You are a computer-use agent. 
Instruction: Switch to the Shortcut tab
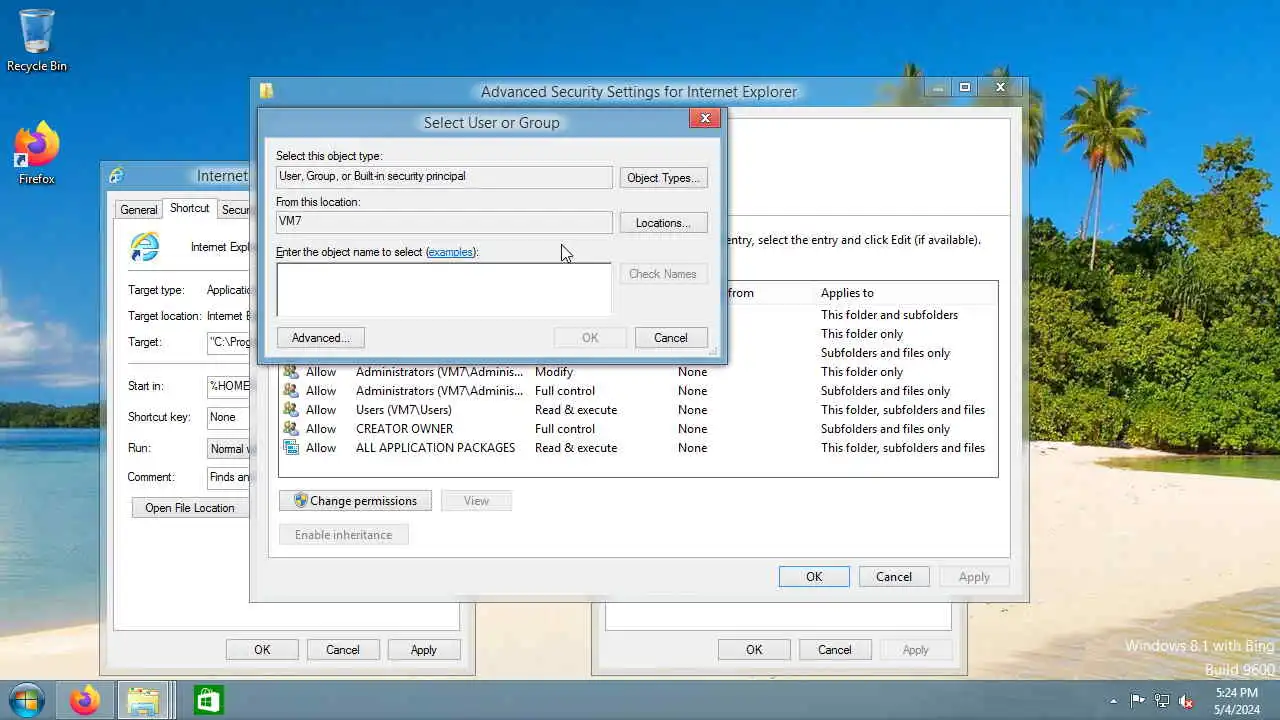[x=189, y=208]
